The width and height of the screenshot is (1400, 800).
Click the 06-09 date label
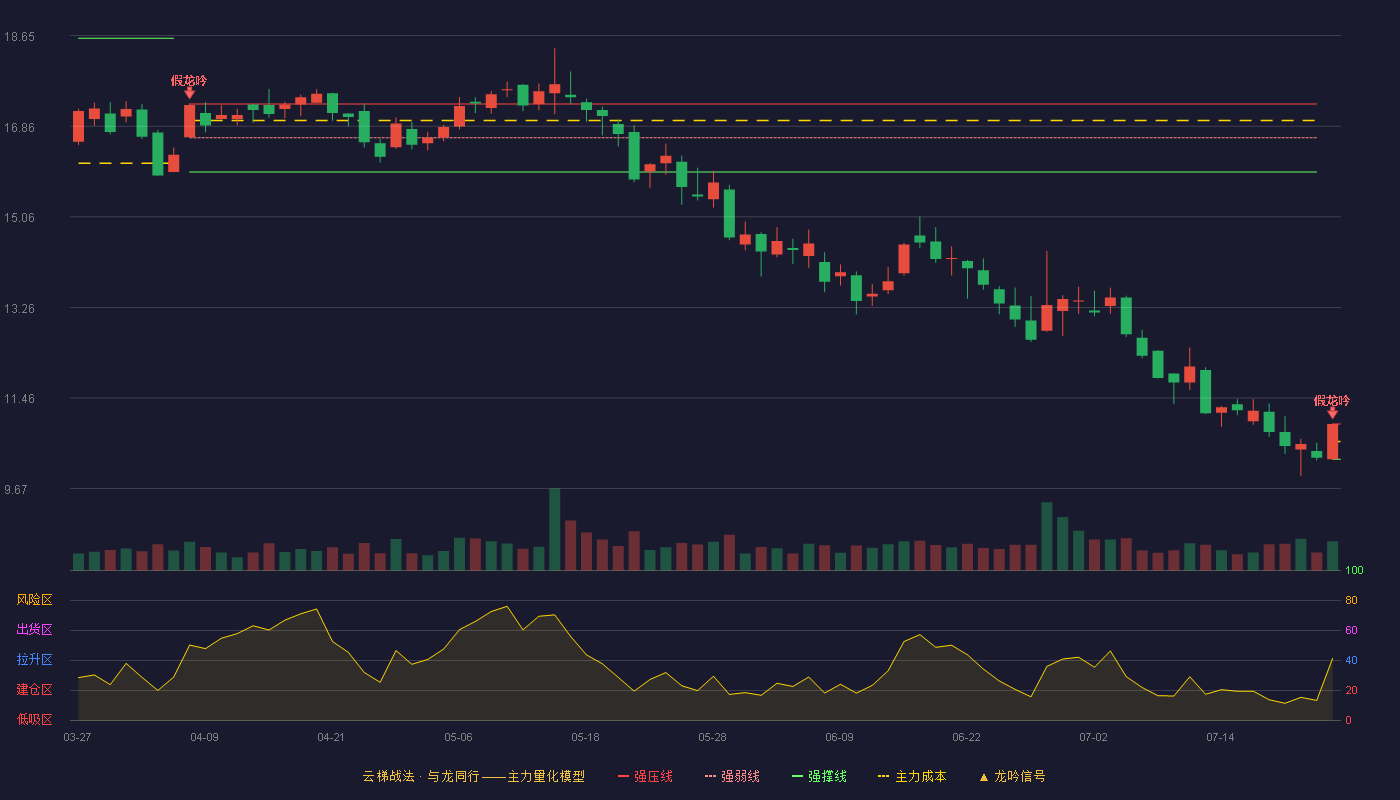pyautogui.click(x=839, y=737)
